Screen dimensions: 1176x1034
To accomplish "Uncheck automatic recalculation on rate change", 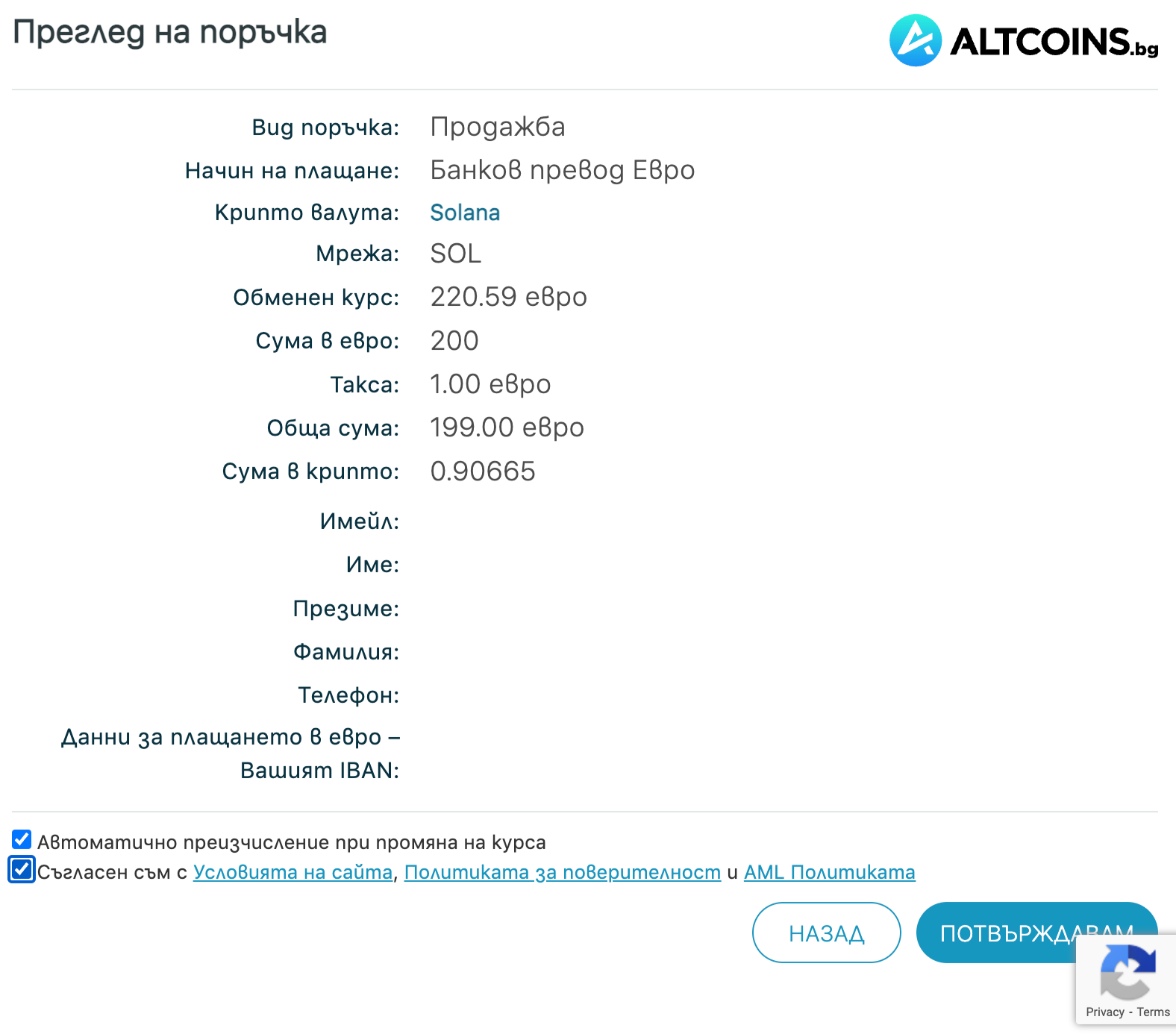I will (22, 840).
